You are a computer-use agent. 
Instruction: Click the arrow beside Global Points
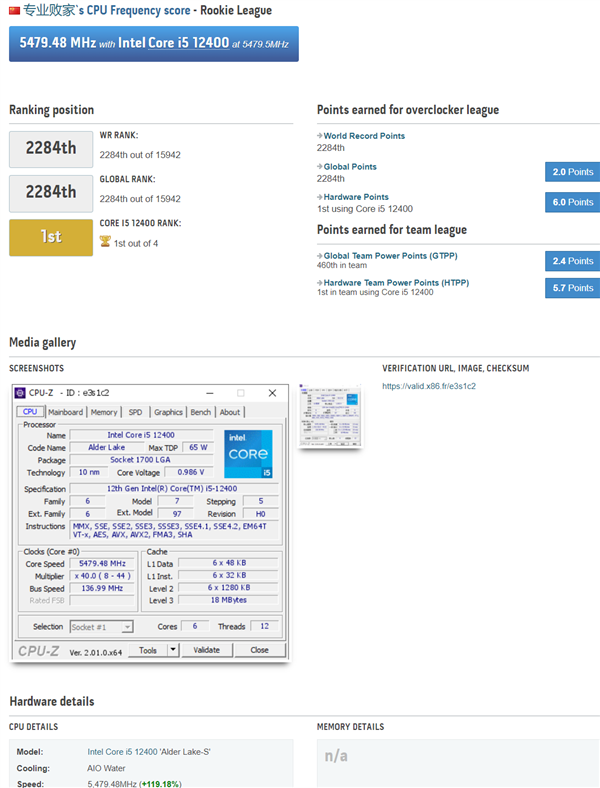click(x=320, y=166)
